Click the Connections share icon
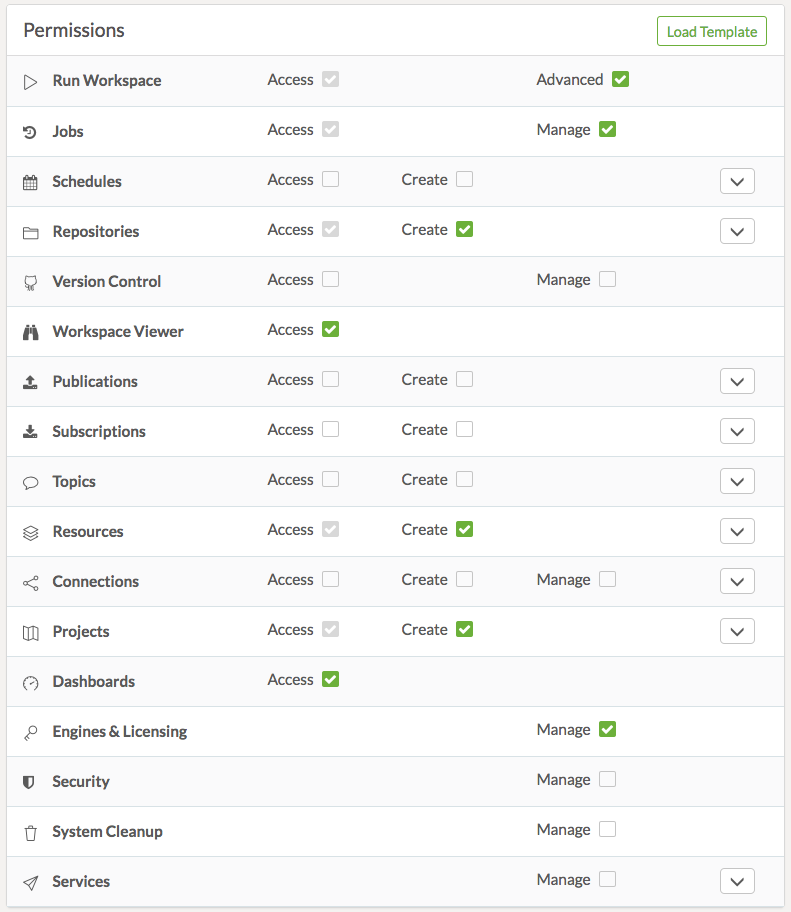 (x=30, y=582)
